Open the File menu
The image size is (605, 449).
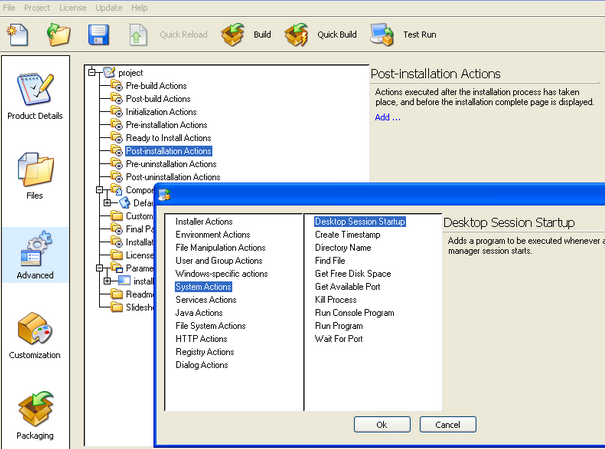(x=9, y=8)
